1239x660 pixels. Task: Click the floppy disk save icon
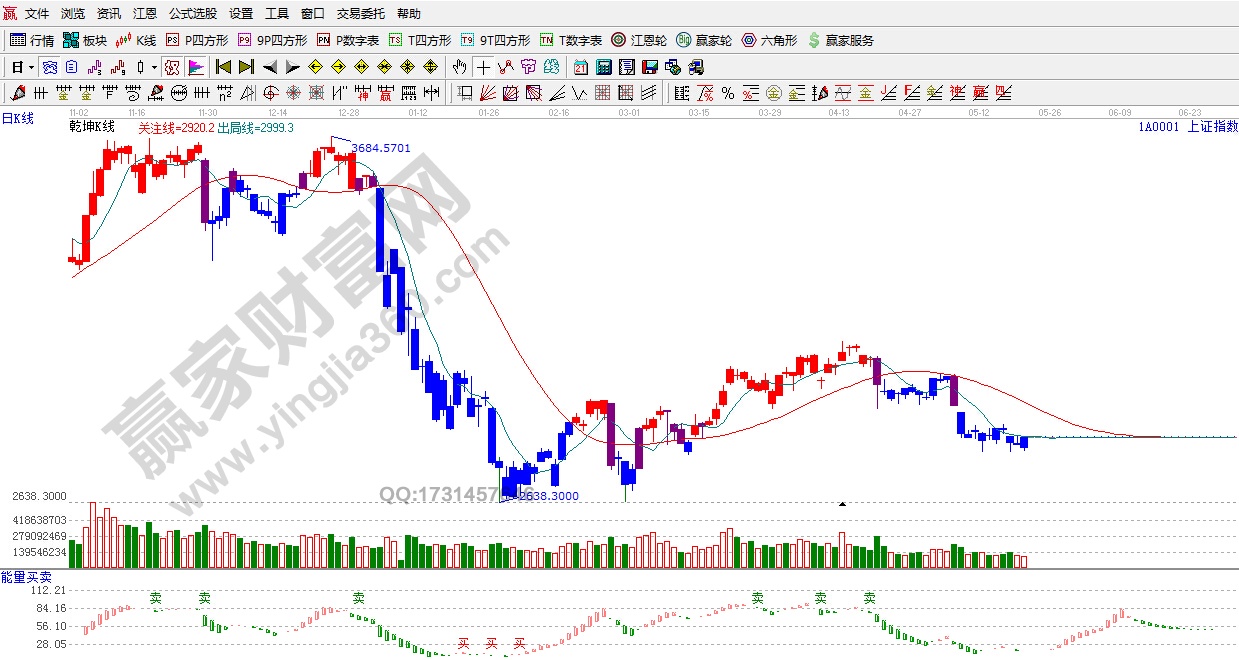649,67
